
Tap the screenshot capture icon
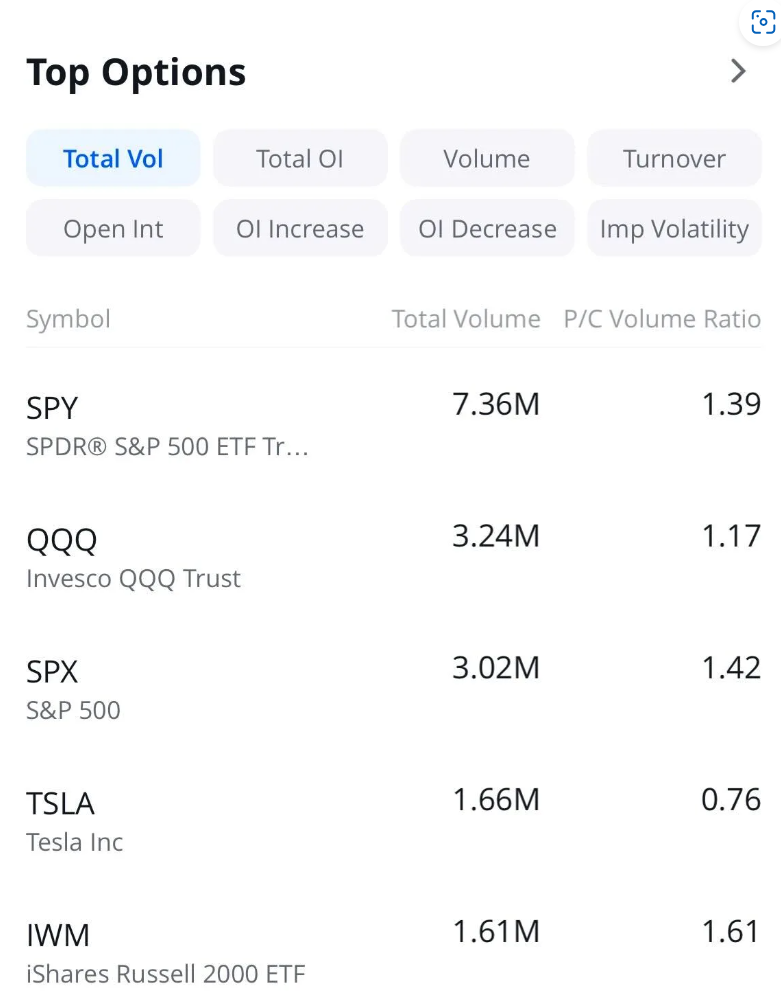click(763, 22)
